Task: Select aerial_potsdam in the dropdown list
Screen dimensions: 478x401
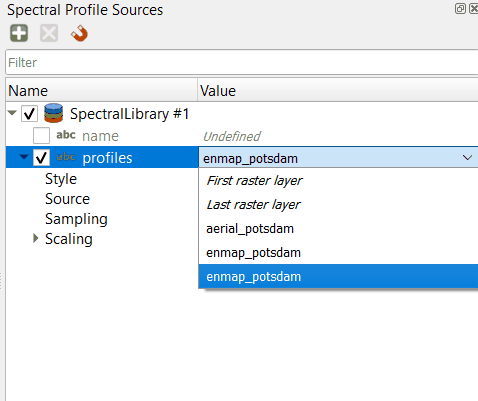Action: pos(338,229)
